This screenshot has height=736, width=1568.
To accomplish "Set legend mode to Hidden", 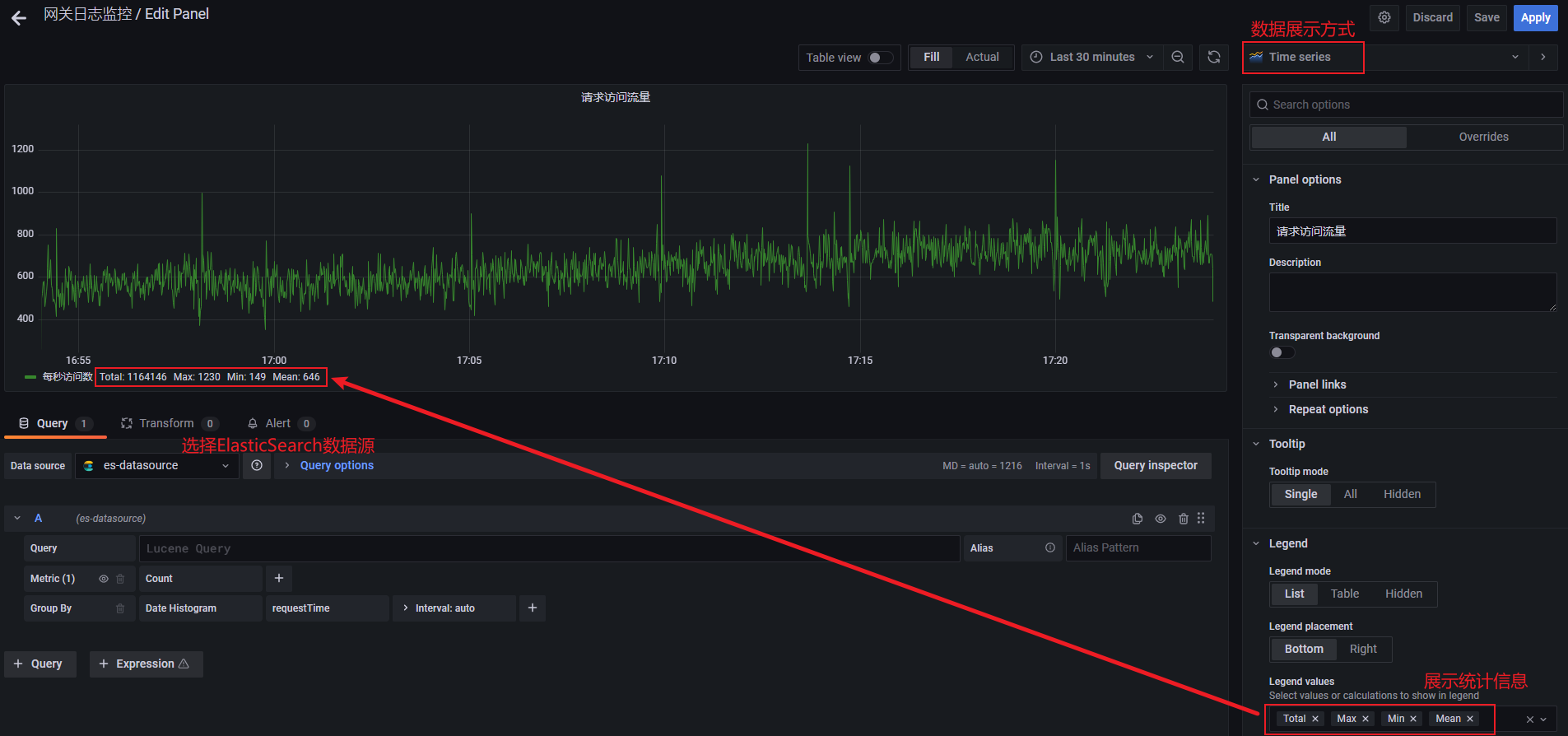I will click(1403, 594).
